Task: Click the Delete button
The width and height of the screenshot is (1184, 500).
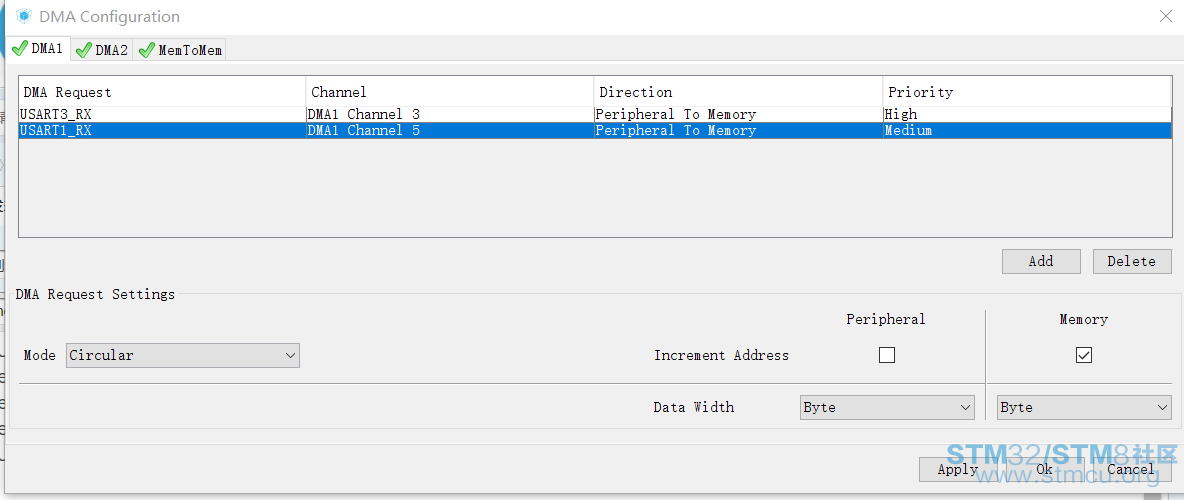Action: 1132,261
